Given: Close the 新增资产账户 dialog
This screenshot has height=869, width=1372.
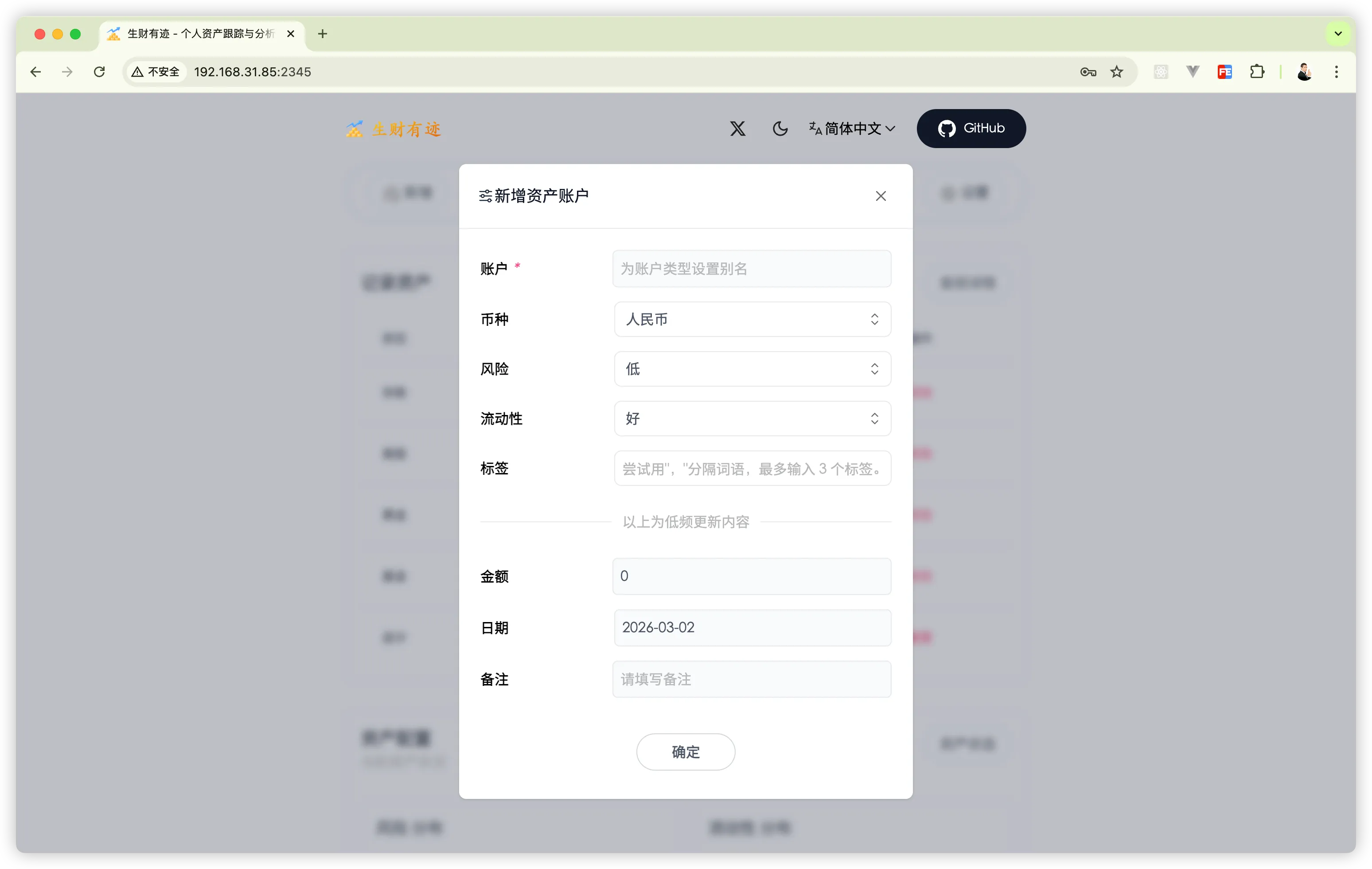Looking at the screenshot, I should [x=880, y=196].
